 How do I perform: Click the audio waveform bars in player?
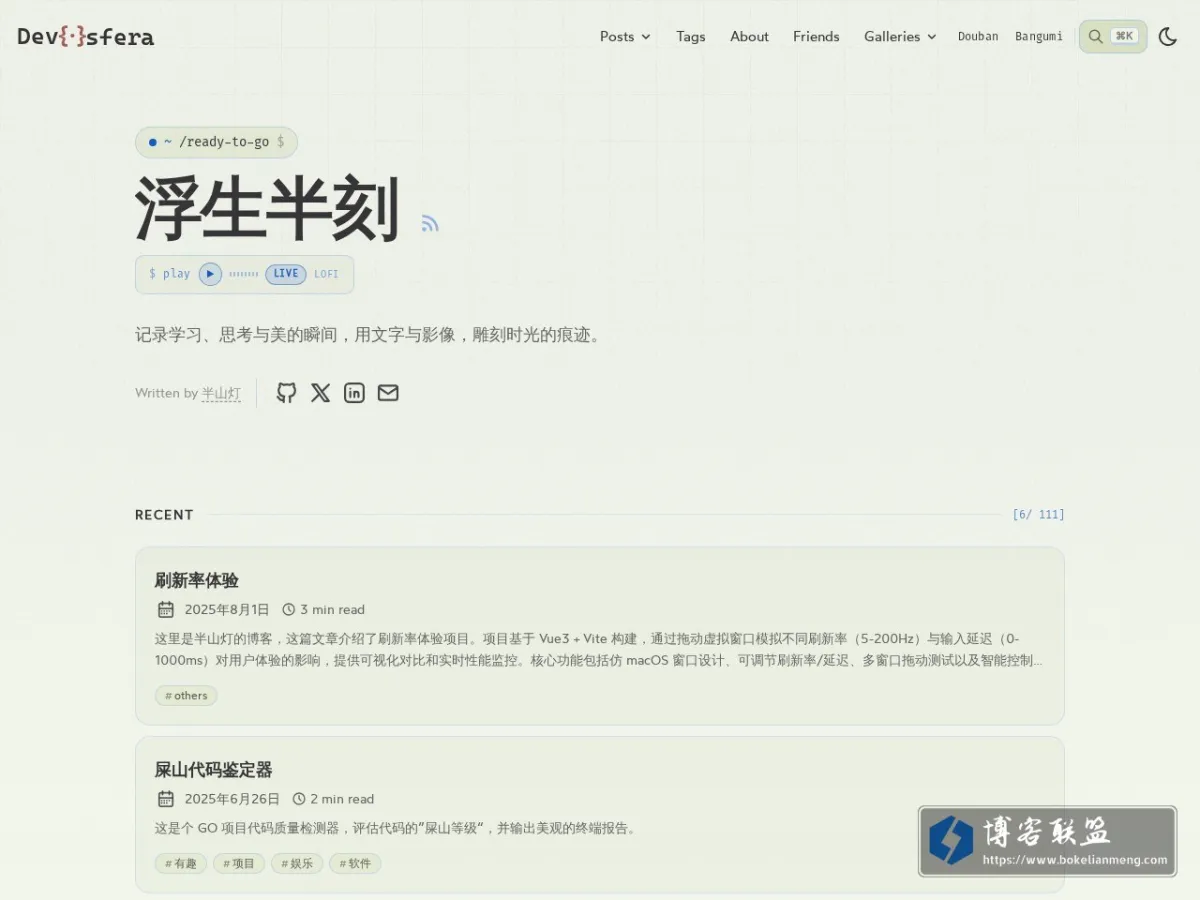click(243, 274)
